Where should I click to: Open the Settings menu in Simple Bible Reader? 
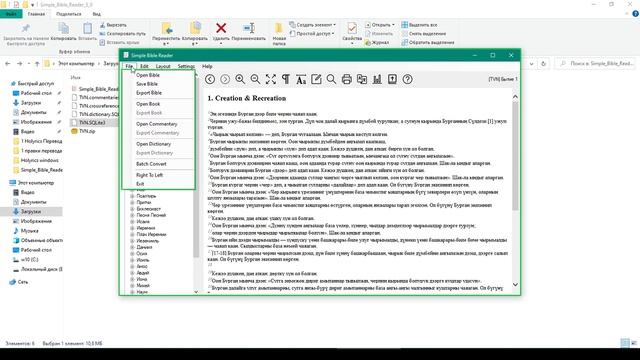point(186,66)
